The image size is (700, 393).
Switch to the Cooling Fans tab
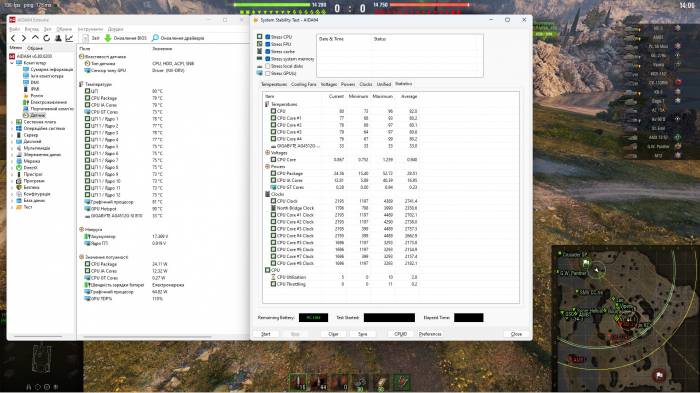pos(304,84)
